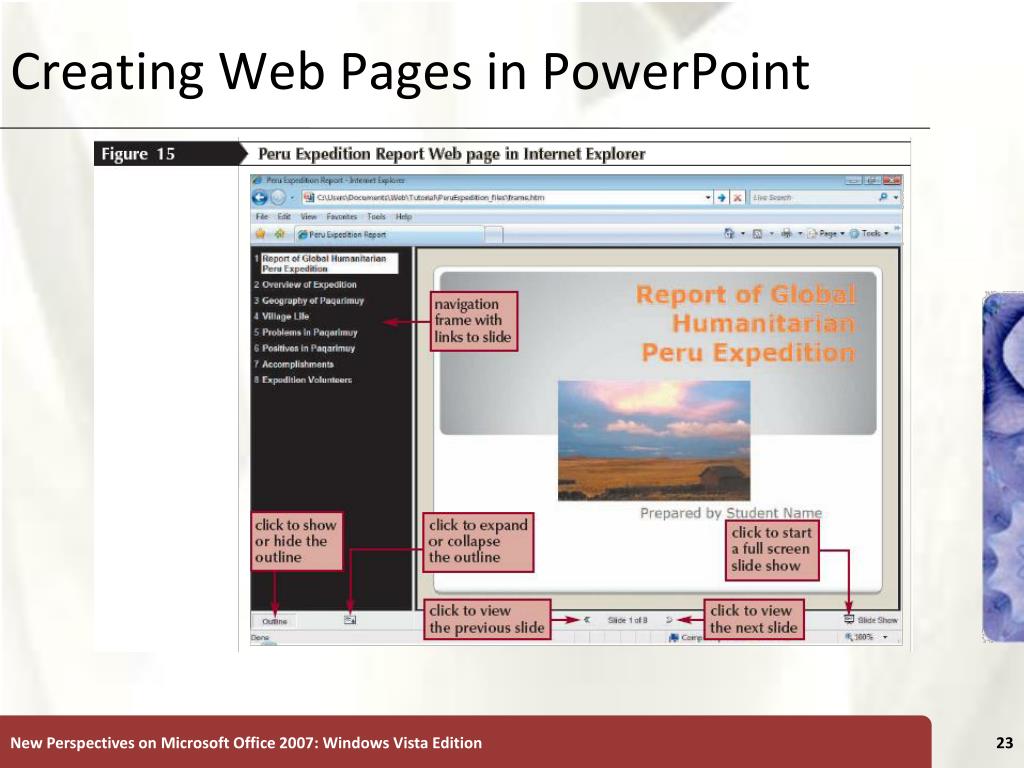Click the previous slide arrow
Viewport: 1024px width, 768px height.
[587, 620]
